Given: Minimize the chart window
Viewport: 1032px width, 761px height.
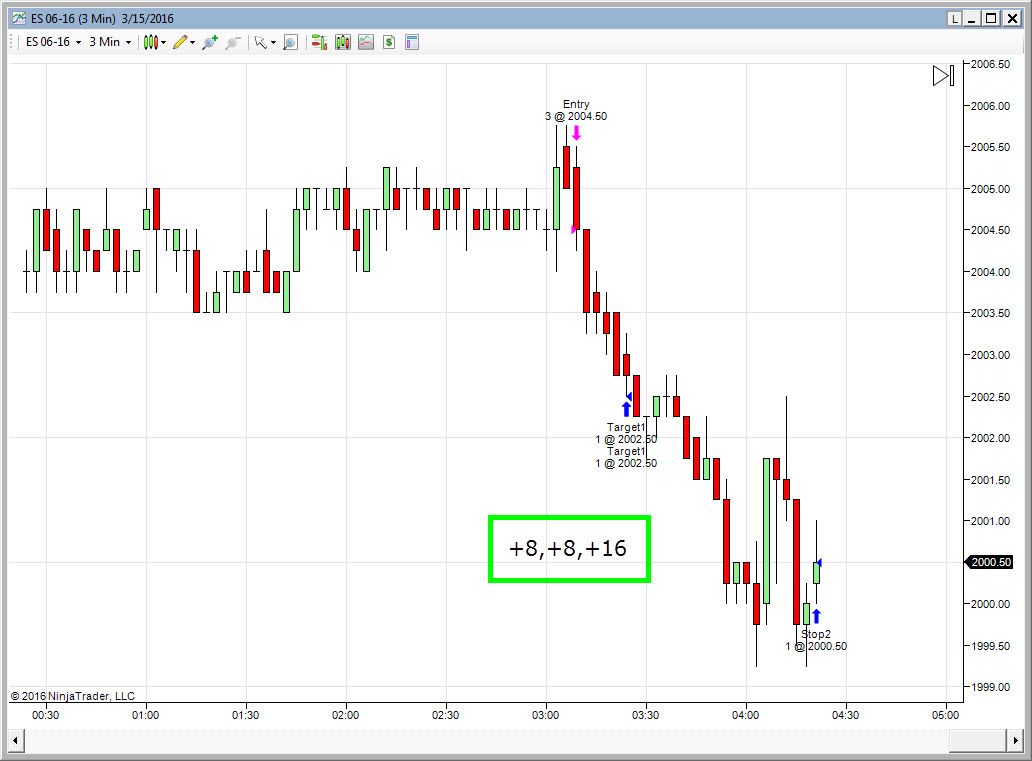Looking at the screenshot, I should [x=972, y=18].
